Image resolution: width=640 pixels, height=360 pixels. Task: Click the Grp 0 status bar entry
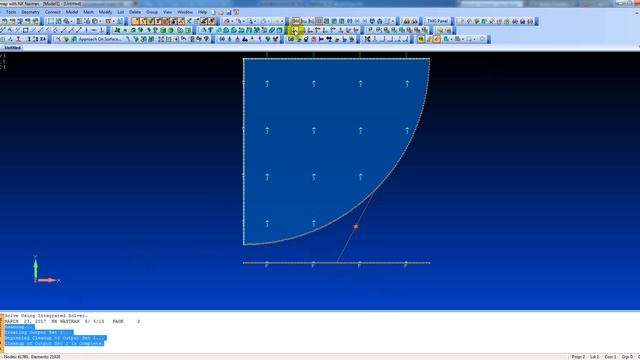[x=627, y=357]
